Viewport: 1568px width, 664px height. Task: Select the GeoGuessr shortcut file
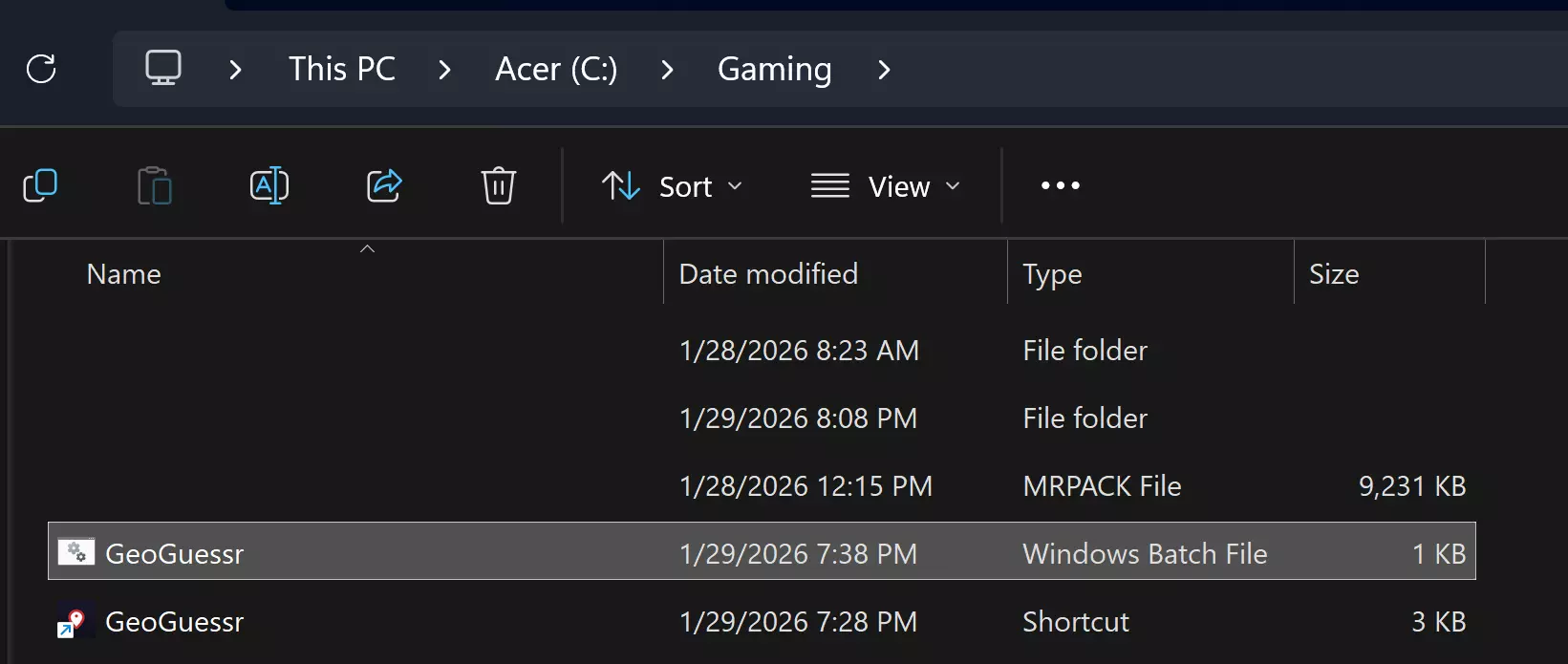[x=175, y=622]
